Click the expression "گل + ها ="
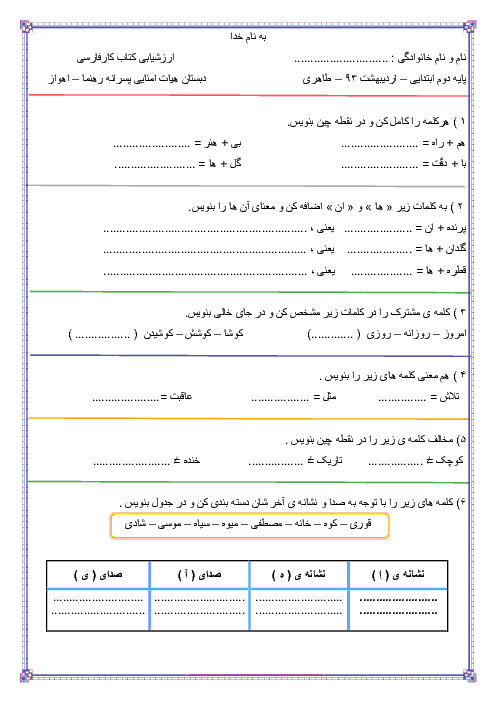Image resolution: width=496 pixels, height=702 pixels. [220, 164]
